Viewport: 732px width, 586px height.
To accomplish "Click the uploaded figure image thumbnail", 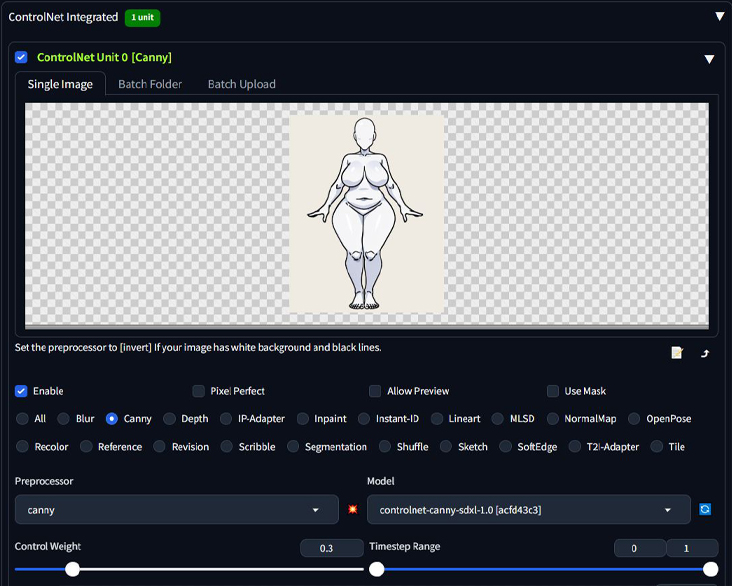I will click(366, 213).
